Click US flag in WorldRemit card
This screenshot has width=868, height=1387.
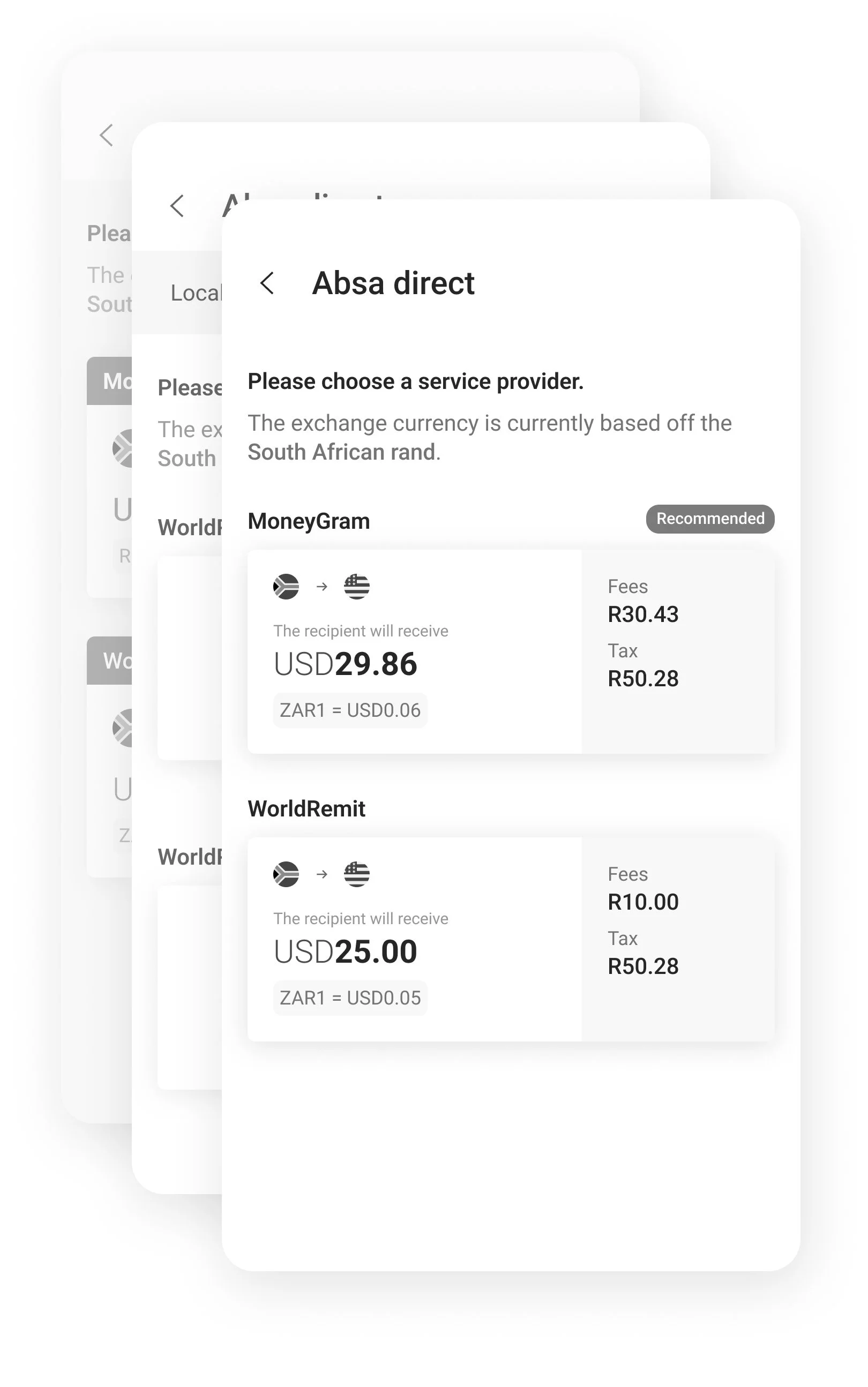click(x=356, y=874)
